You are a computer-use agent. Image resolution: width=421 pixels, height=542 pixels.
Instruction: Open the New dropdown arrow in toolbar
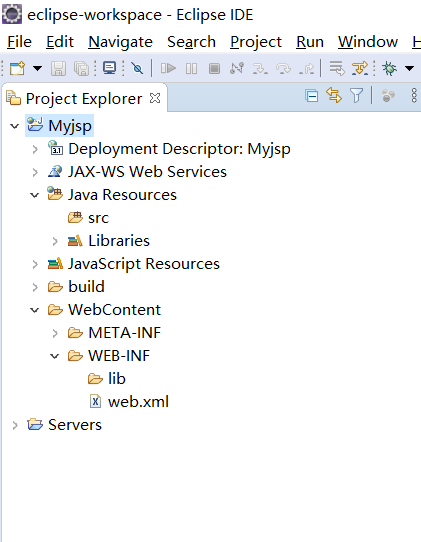click(37, 68)
